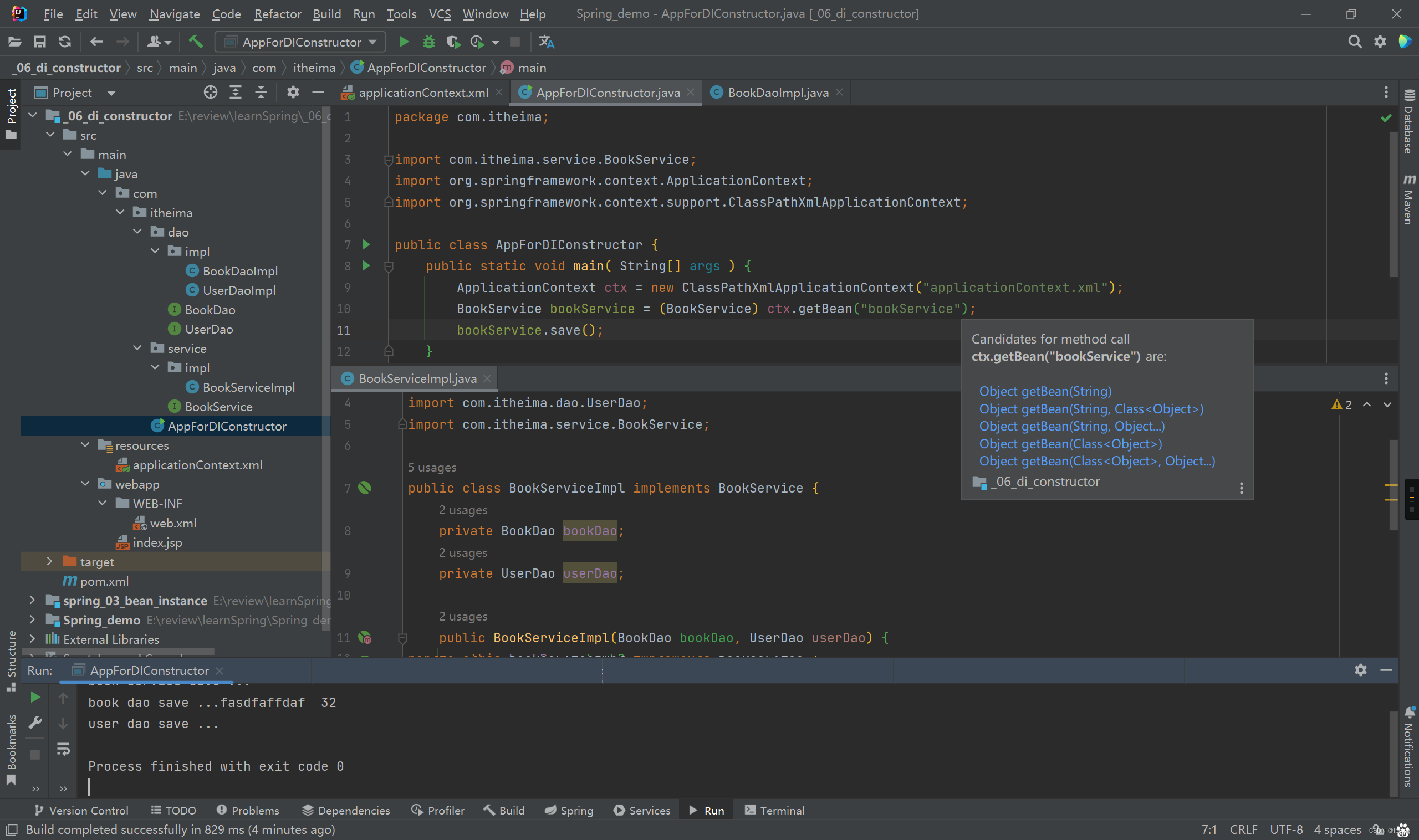Click the Synchronize refresh icon
1419x840 pixels.
pyautogui.click(x=64, y=42)
